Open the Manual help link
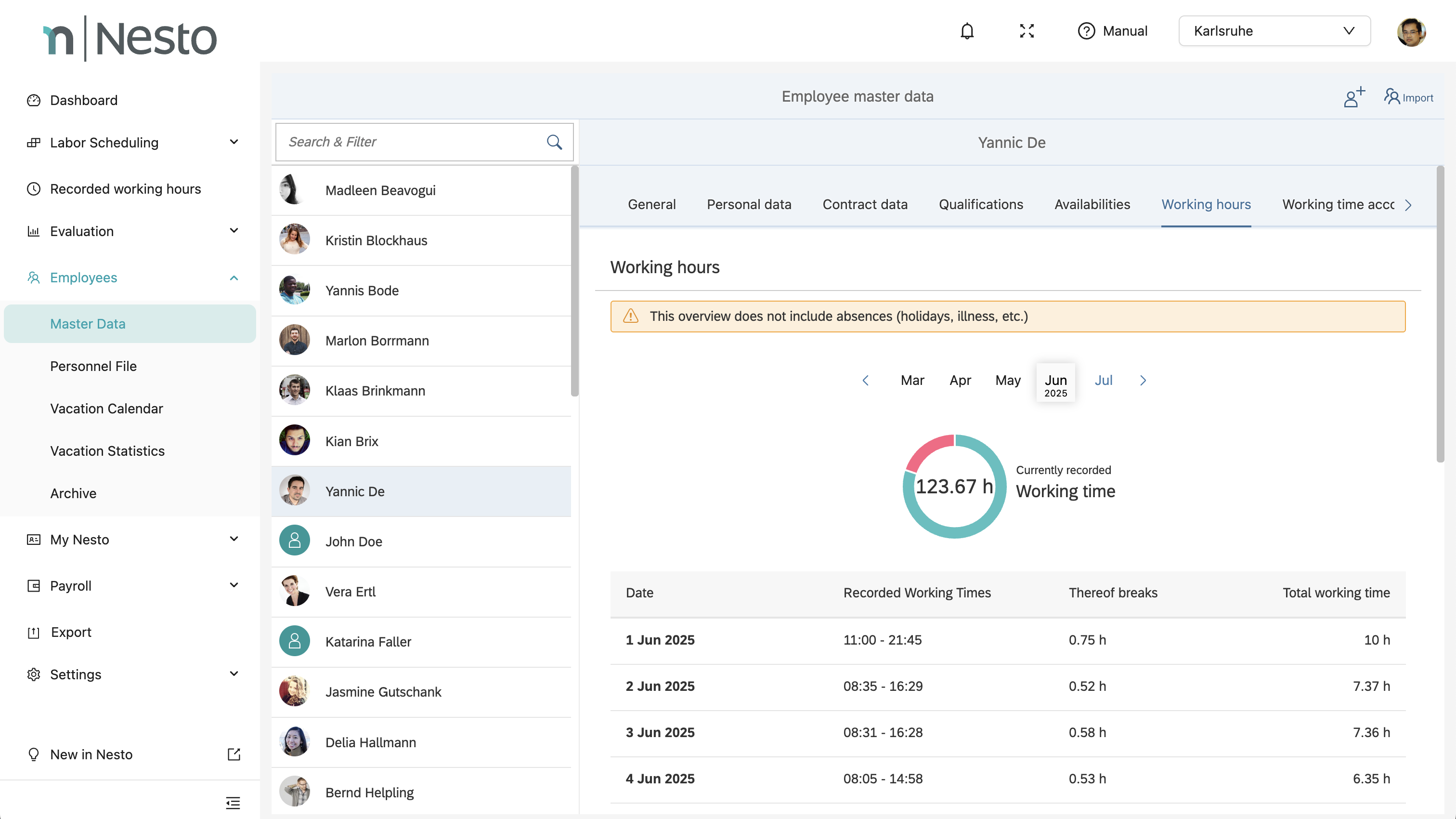Screen dimensions: 1456x819 (x=1112, y=31)
